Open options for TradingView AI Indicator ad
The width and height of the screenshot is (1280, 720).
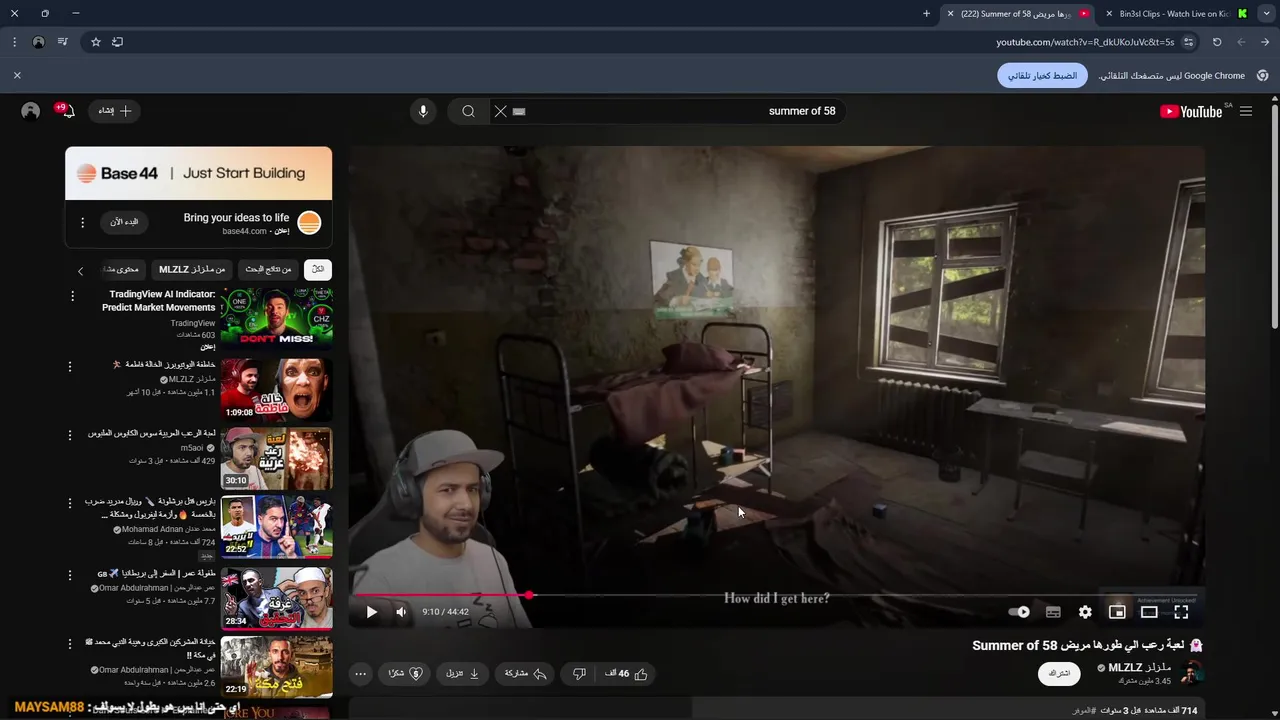pos(72,296)
